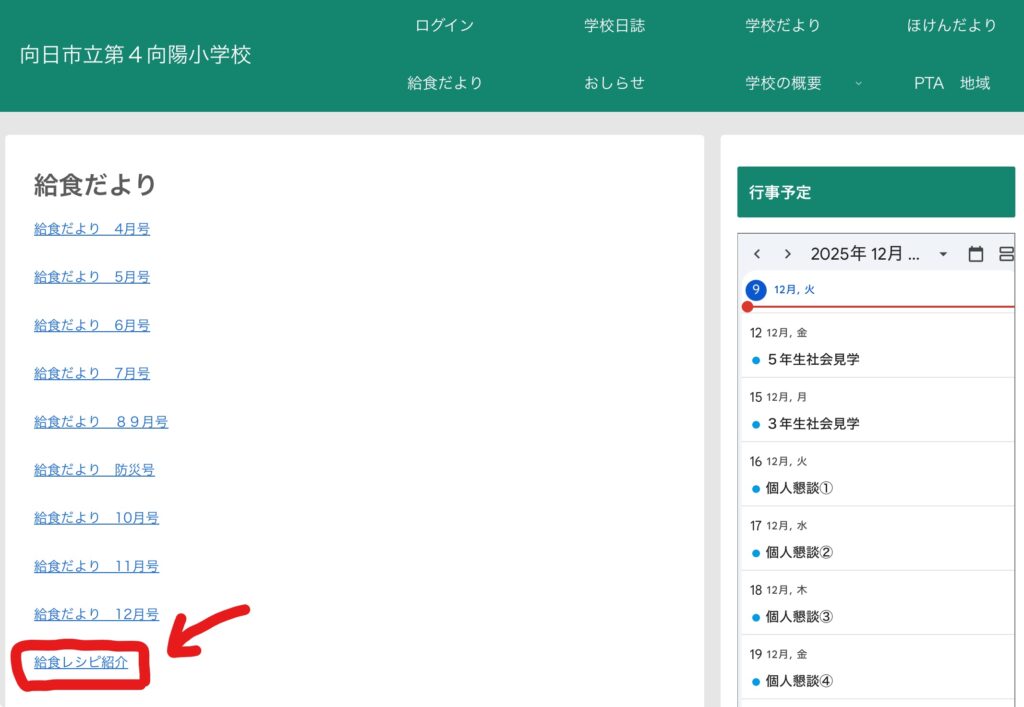Open the 給食だより 防災号 link

[x=94, y=470]
